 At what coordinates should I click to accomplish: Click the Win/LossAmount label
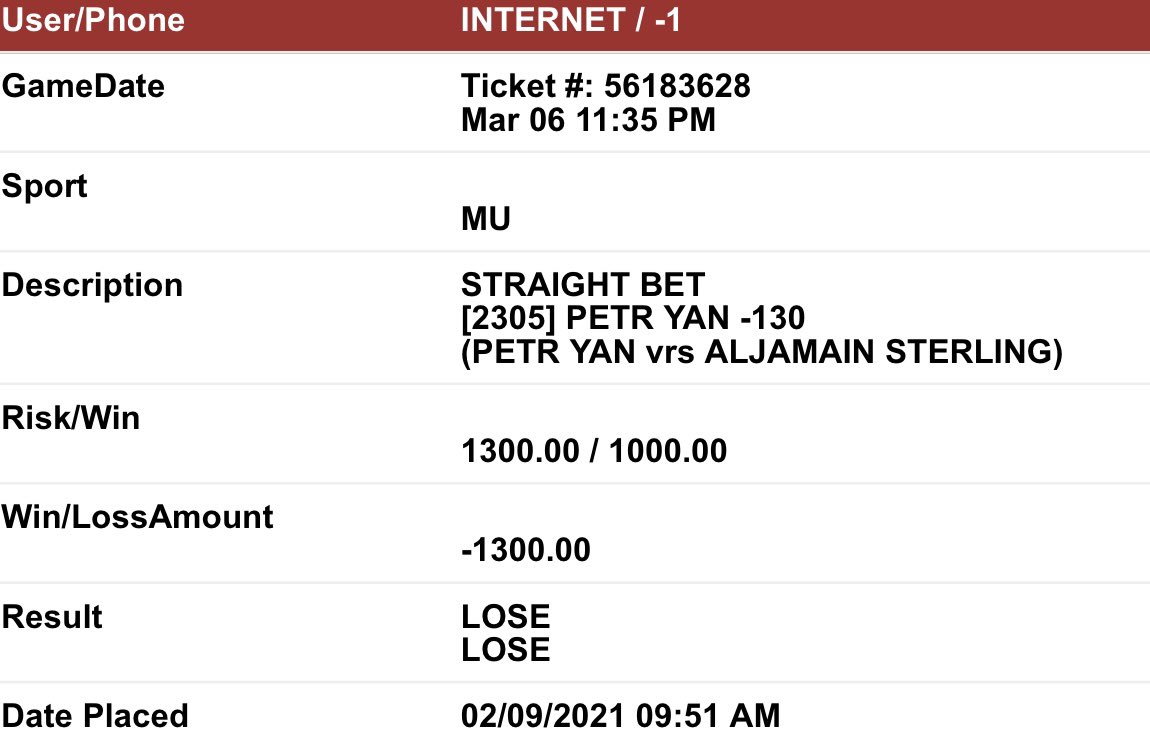pos(137,517)
